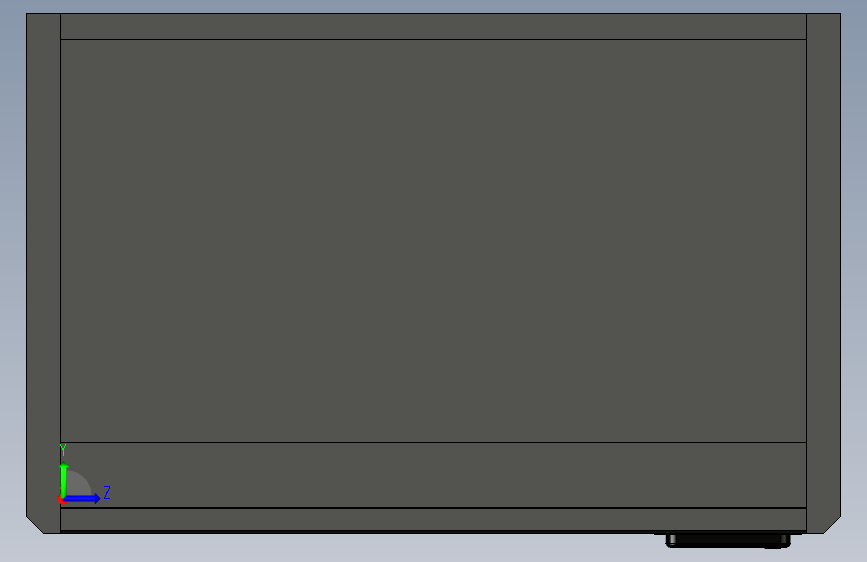This screenshot has width=867, height=562.
Task: Click the empty background below the model
Action: pos(332,549)
